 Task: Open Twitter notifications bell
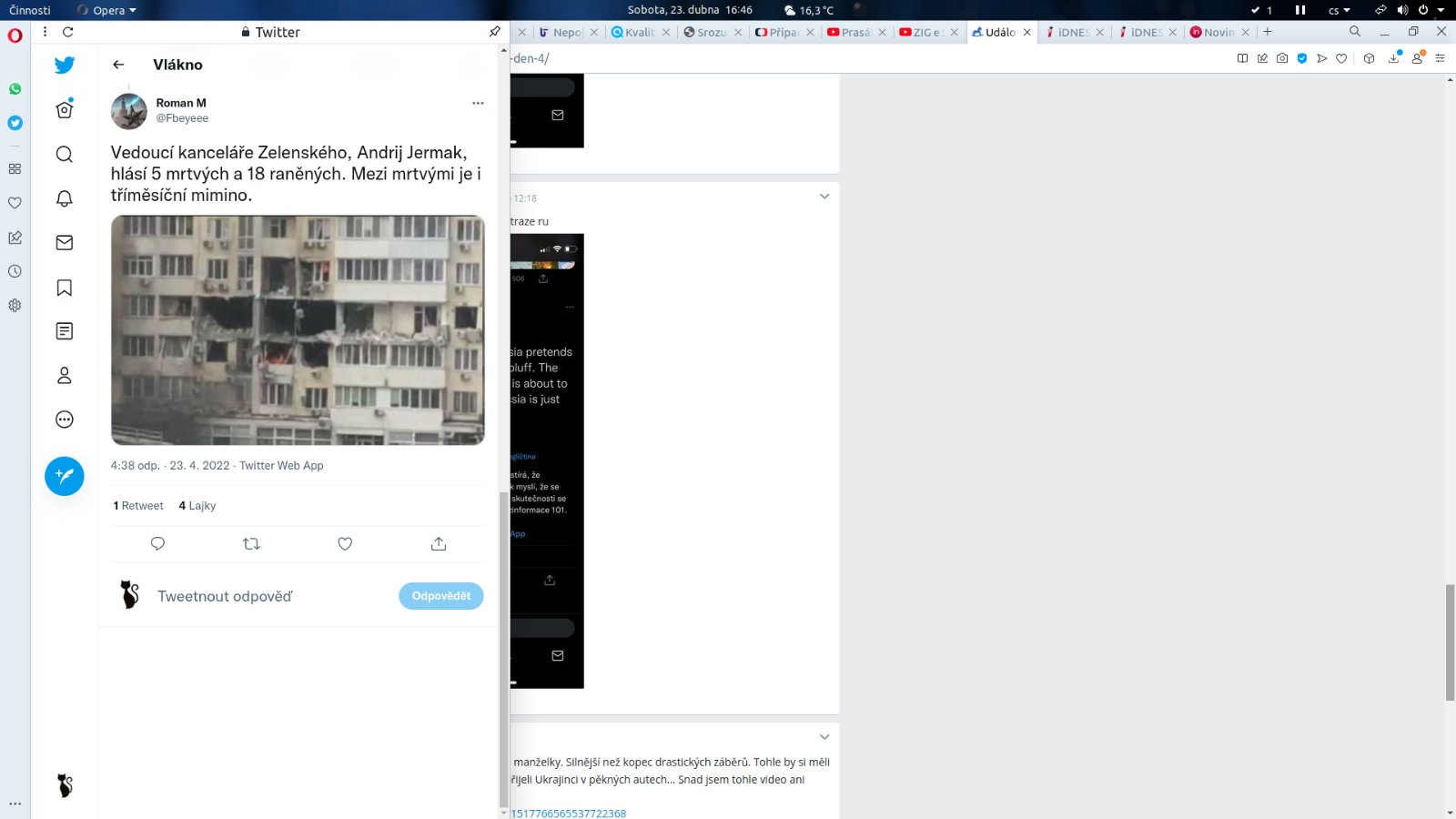(x=64, y=198)
